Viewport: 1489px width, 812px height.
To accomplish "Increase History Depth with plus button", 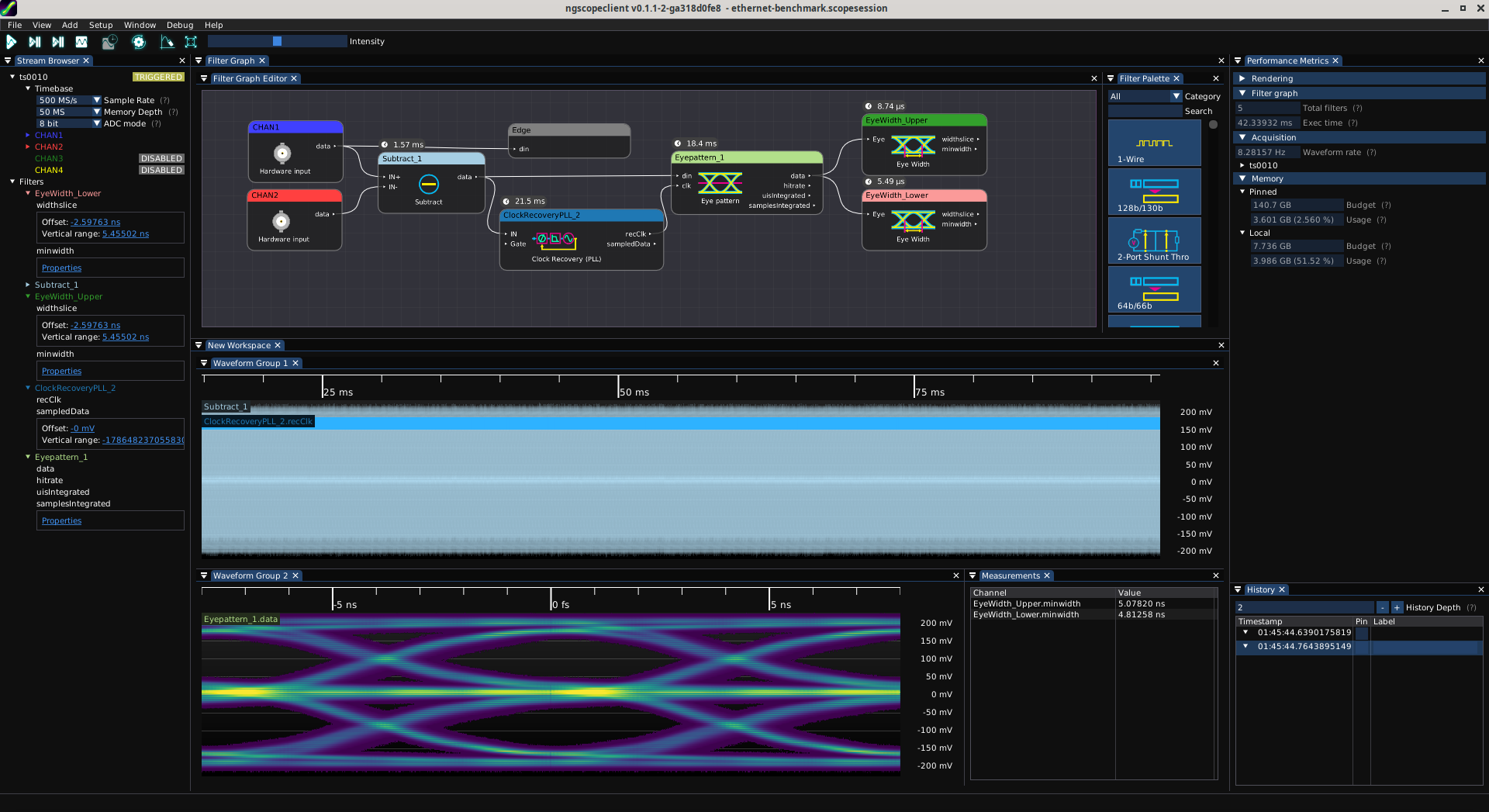I will pos(1397,608).
